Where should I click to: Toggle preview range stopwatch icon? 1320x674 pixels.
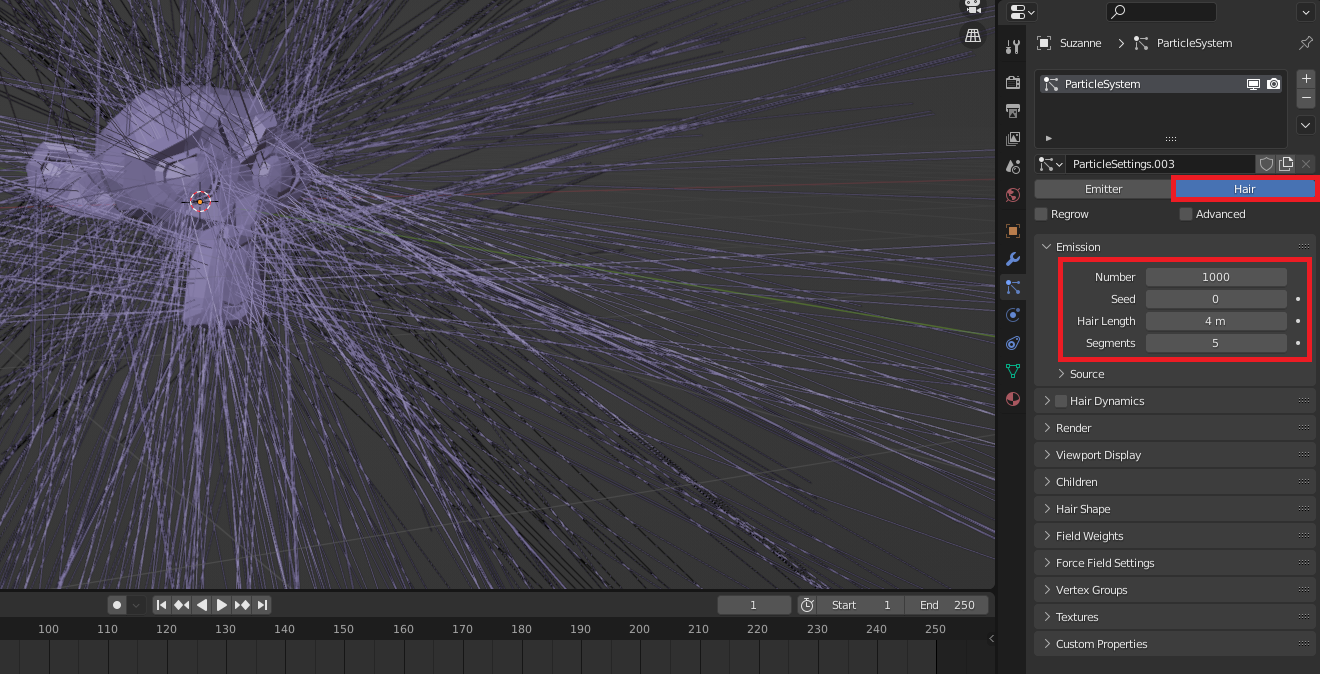click(x=807, y=605)
